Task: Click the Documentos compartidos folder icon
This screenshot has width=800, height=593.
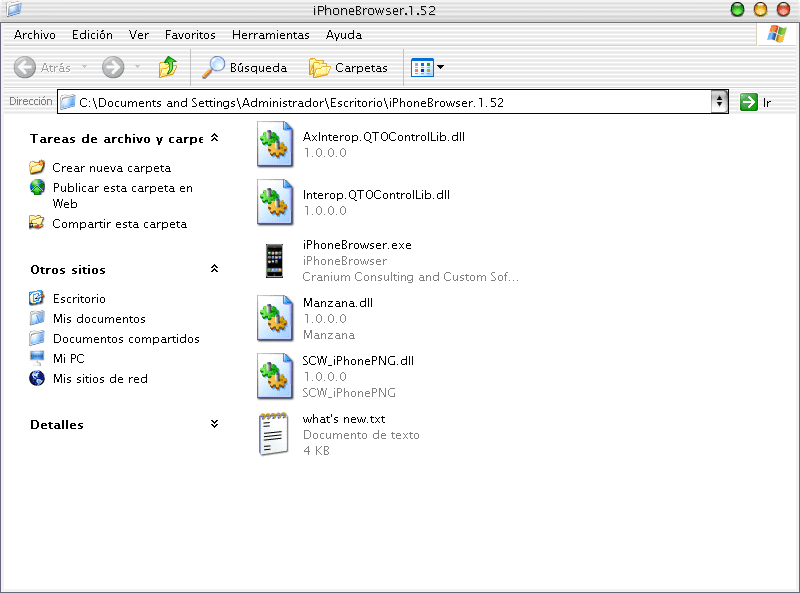Action: click(37, 338)
